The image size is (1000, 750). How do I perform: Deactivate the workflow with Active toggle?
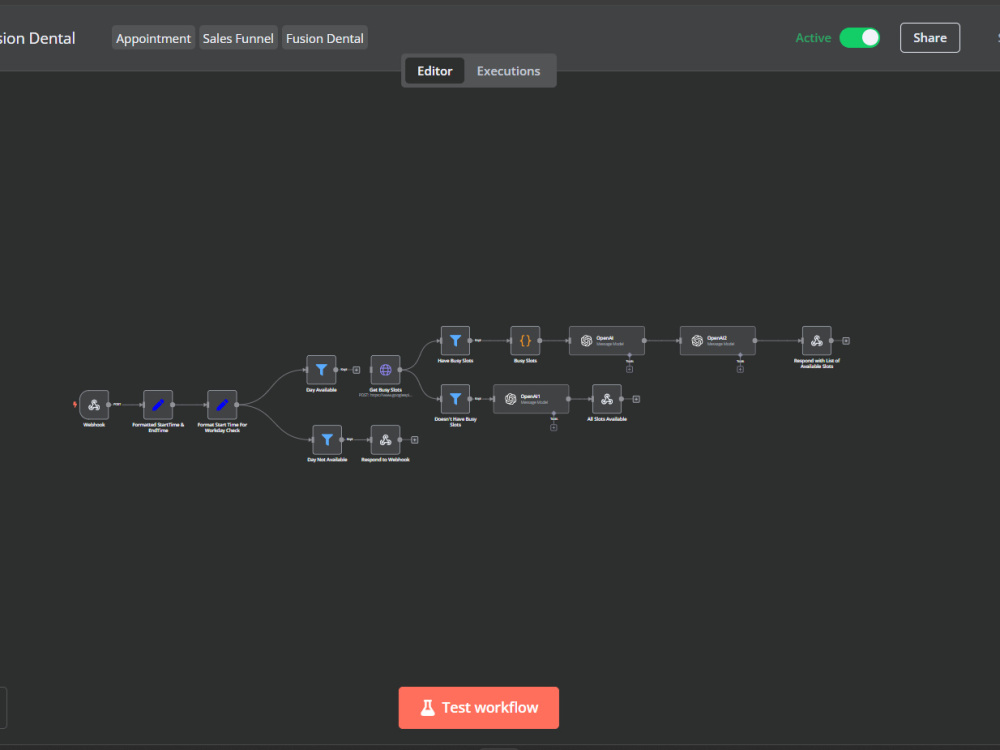point(859,38)
